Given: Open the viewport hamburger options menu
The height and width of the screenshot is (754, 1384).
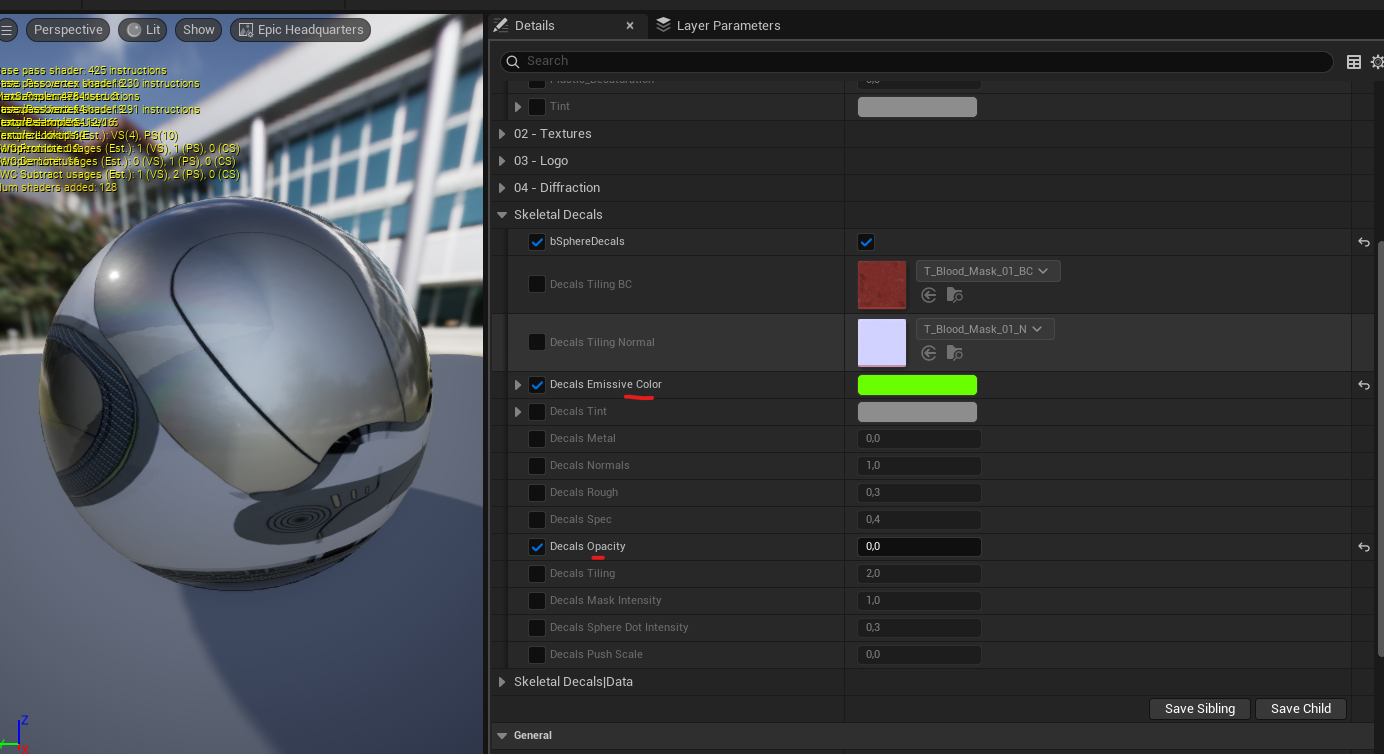Looking at the screenshot, I should coord(8,30).
